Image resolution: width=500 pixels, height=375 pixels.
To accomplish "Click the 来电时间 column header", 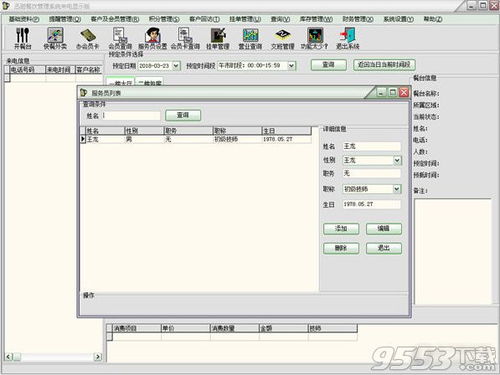I will [x=60, y=69].
